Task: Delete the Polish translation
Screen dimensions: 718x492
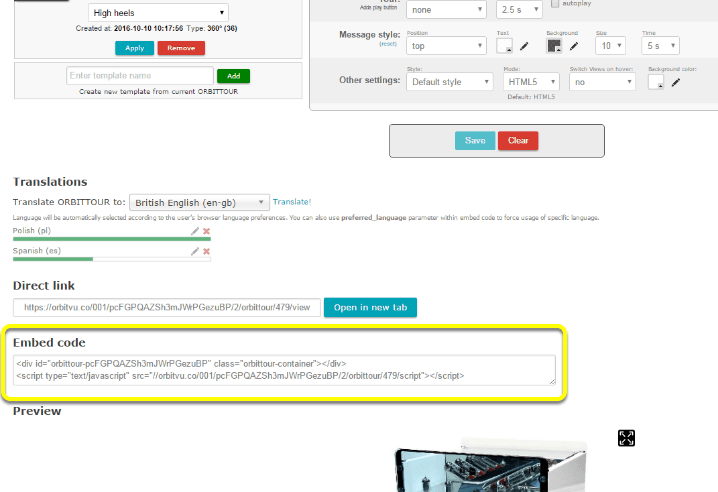Action: point(207,231)
